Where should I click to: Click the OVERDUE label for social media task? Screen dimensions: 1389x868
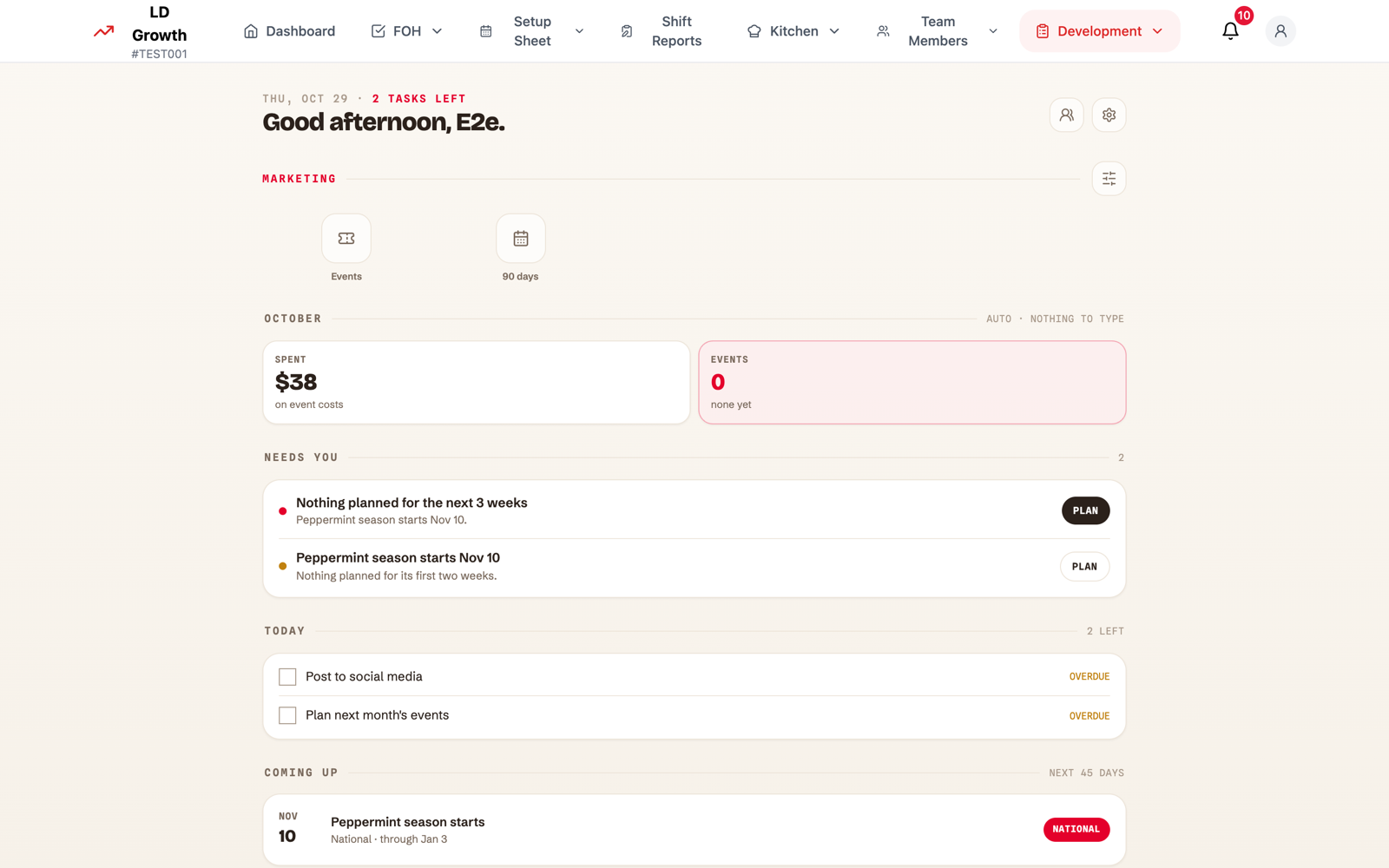(x=1089, y=677)
